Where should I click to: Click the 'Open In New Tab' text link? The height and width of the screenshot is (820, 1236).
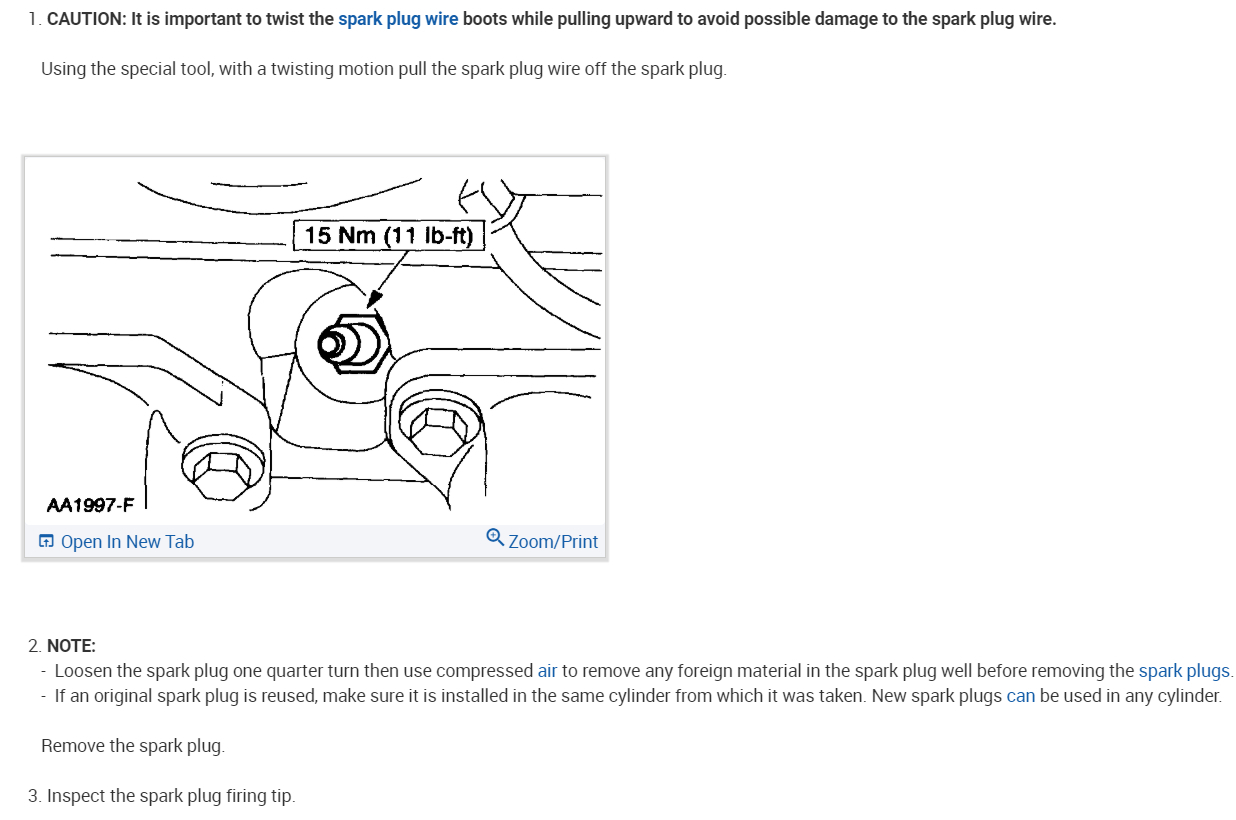click(127, 541)
